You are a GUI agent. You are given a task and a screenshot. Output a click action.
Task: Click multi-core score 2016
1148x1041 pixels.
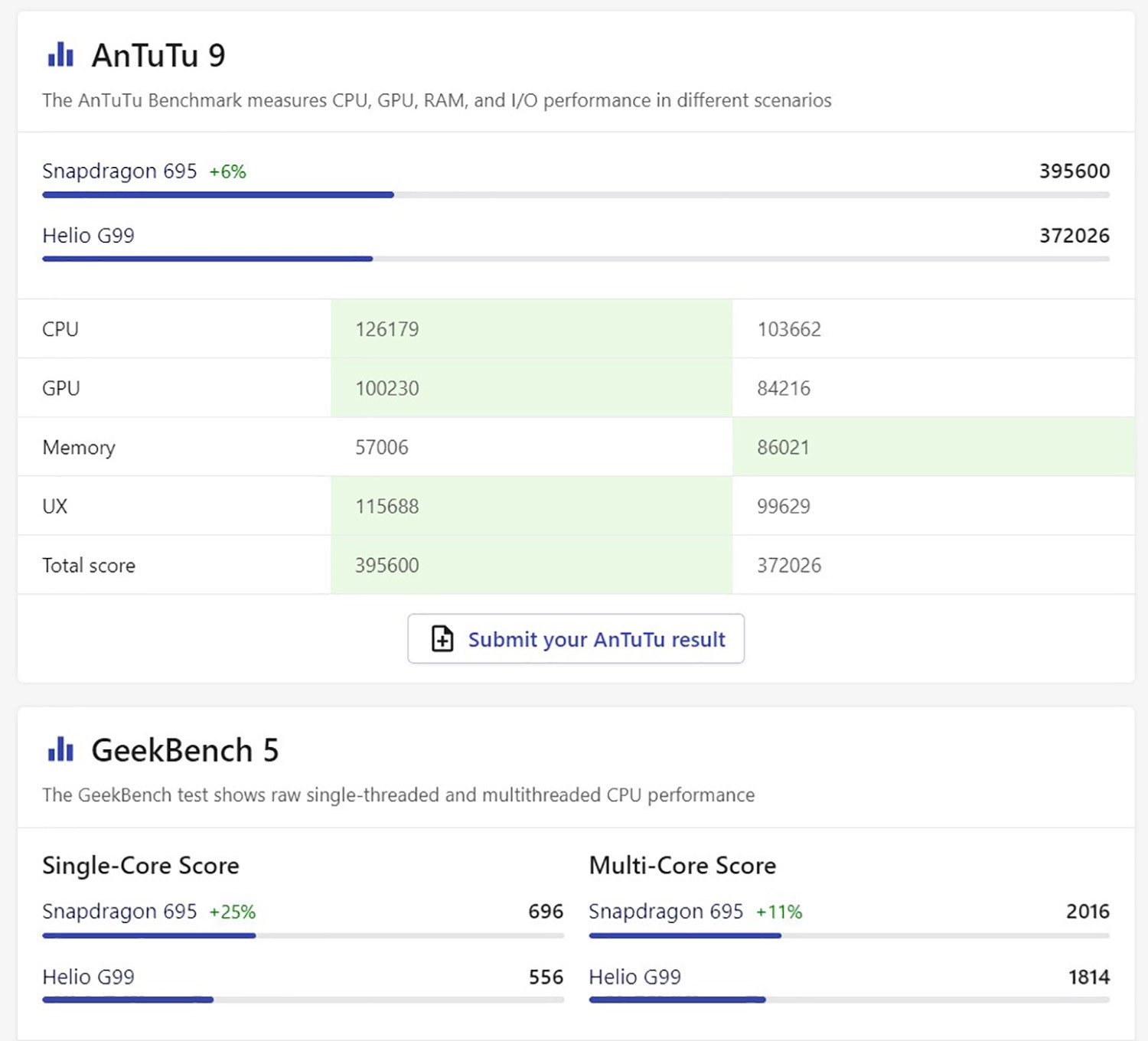coord(1088,911)
